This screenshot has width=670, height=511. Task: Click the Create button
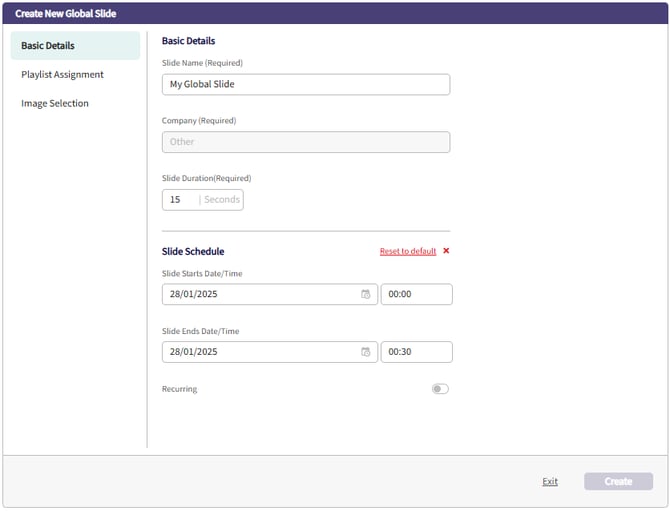tap(618, 482)
